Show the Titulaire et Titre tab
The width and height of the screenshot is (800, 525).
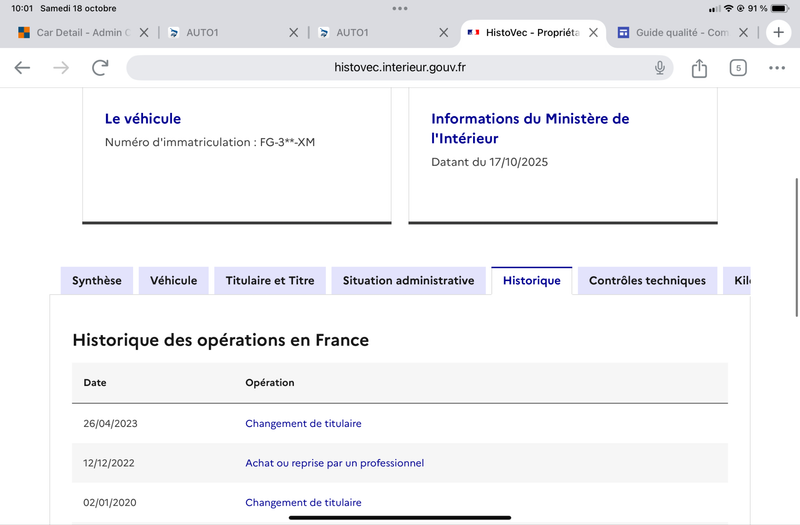pyautogui.click(x=270, y=281)
